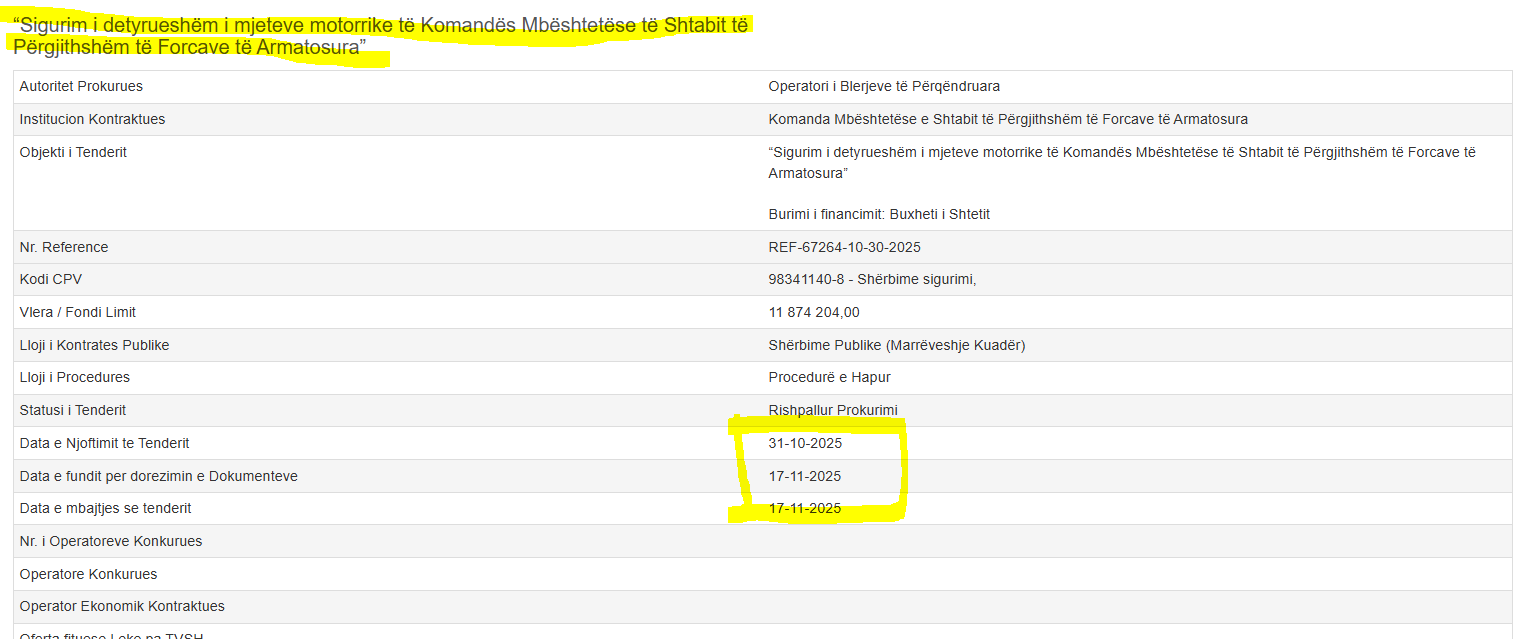Select the 'Autoritet Prokurues' row label
1515x639 pixels.
(81, 86)
